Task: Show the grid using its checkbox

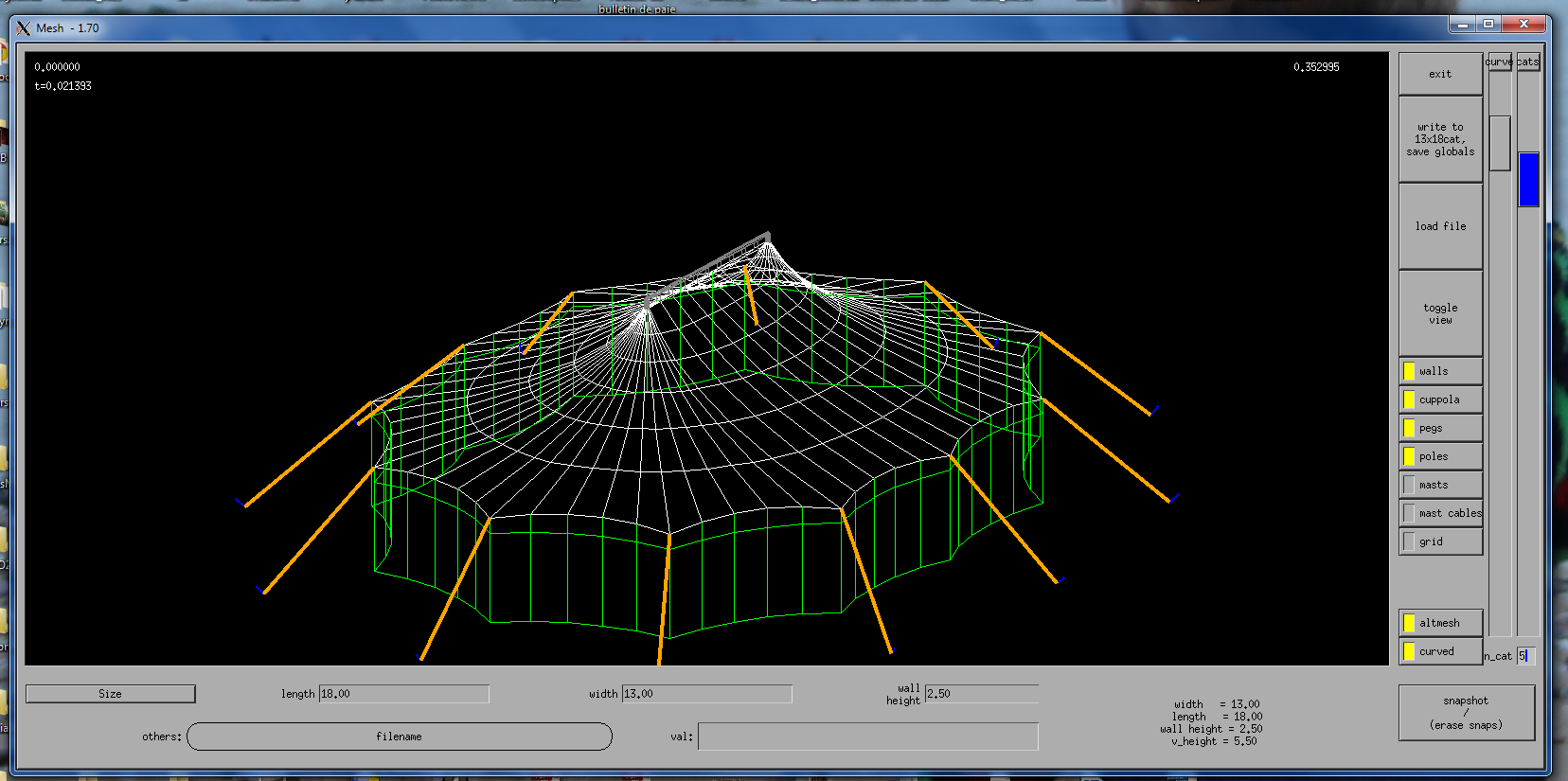Action: [x=1410, y=541]
